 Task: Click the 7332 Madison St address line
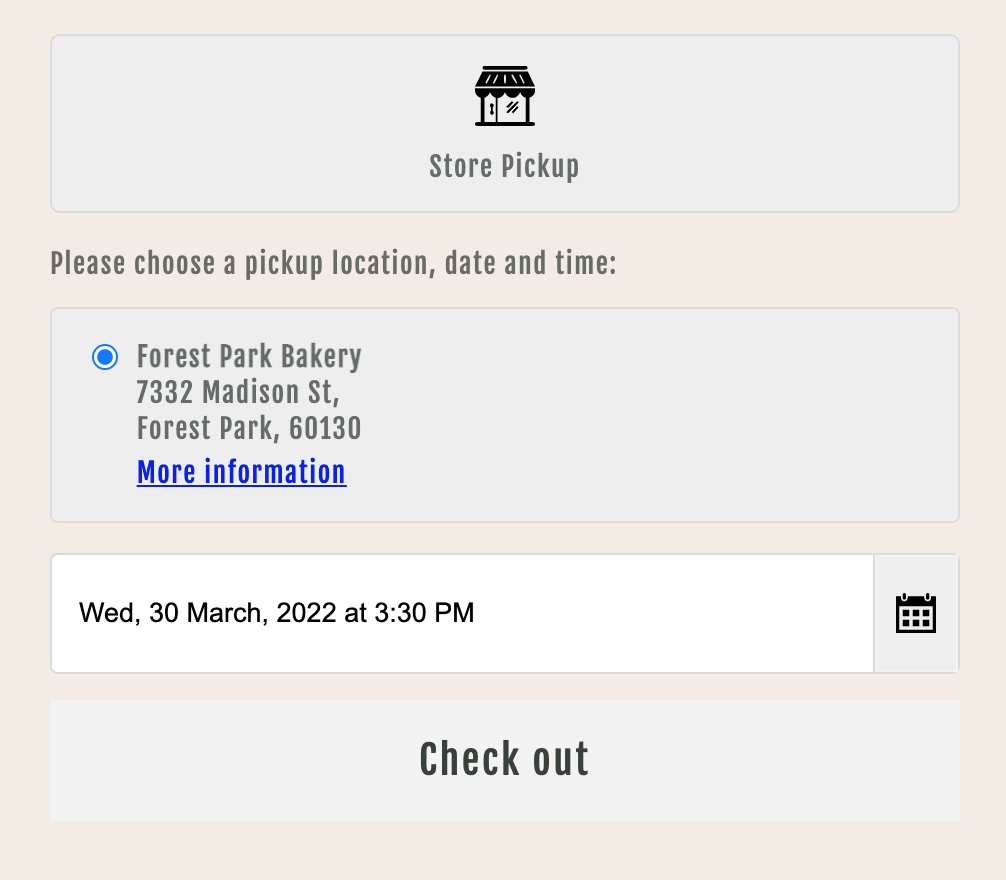[238, 393]
